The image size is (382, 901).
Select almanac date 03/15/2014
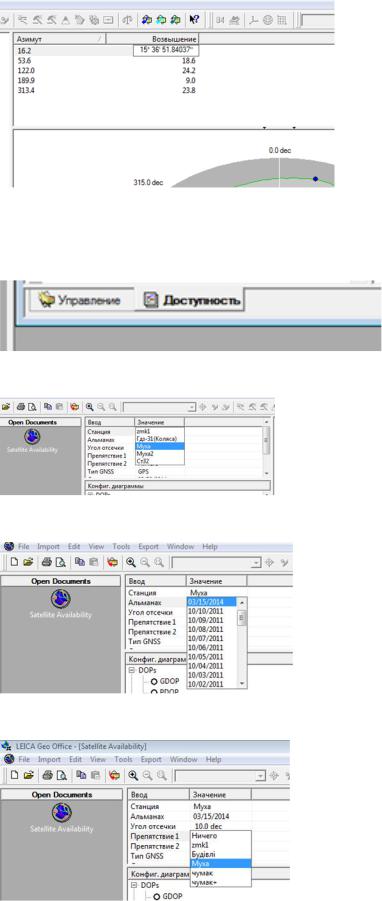pyautogui.click(x=212, y=602)
